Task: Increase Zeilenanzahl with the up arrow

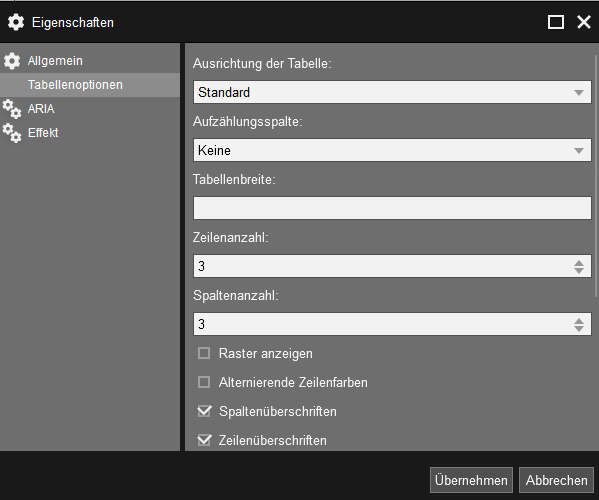Action: tap(579, 263)
